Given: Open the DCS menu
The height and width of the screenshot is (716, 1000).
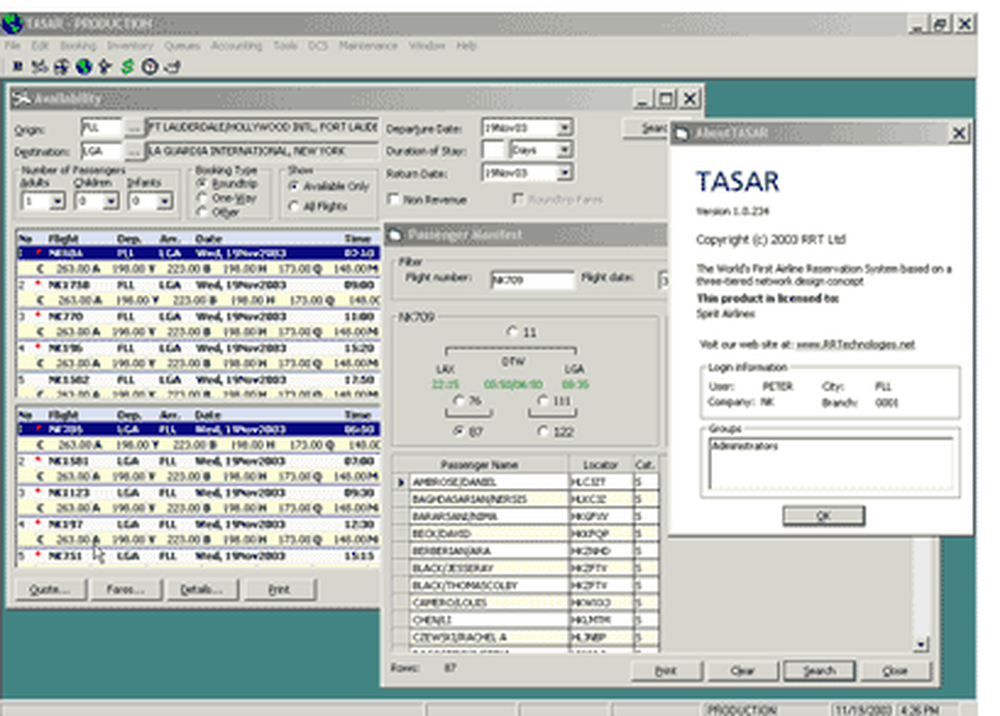Looking at the screenshot, I should pos(318,46).
